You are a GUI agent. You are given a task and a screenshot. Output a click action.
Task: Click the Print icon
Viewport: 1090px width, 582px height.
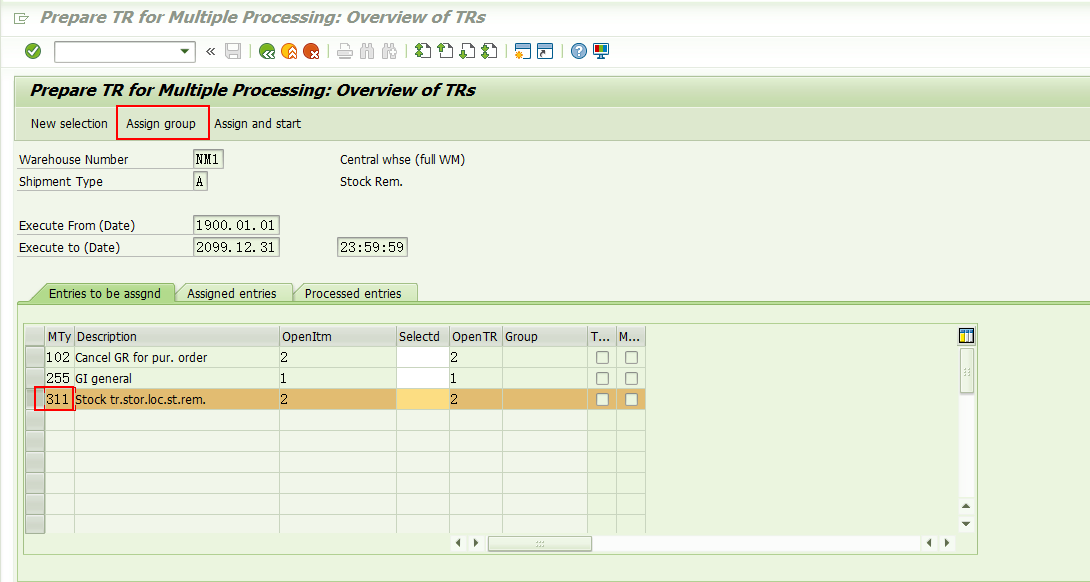pos(345,51)
